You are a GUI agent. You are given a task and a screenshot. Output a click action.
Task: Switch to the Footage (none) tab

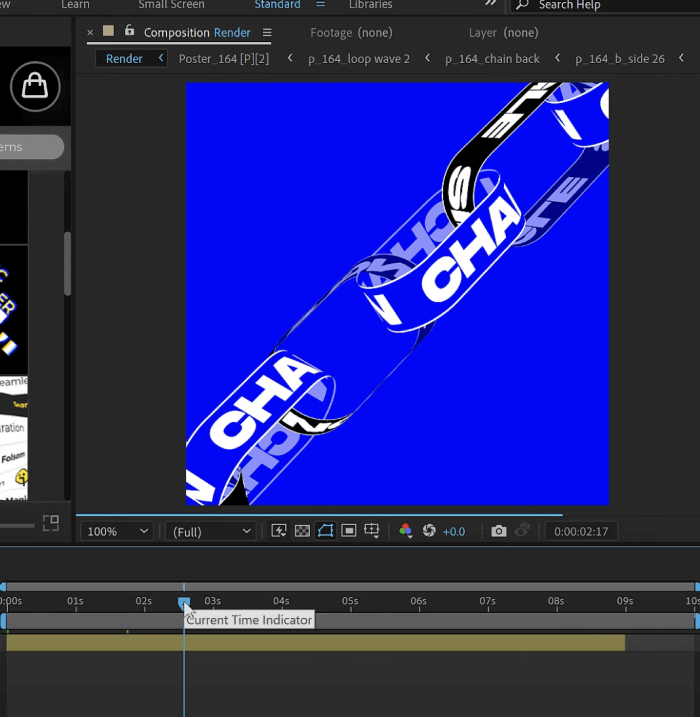pyautogui.click(x=351, y=32)
